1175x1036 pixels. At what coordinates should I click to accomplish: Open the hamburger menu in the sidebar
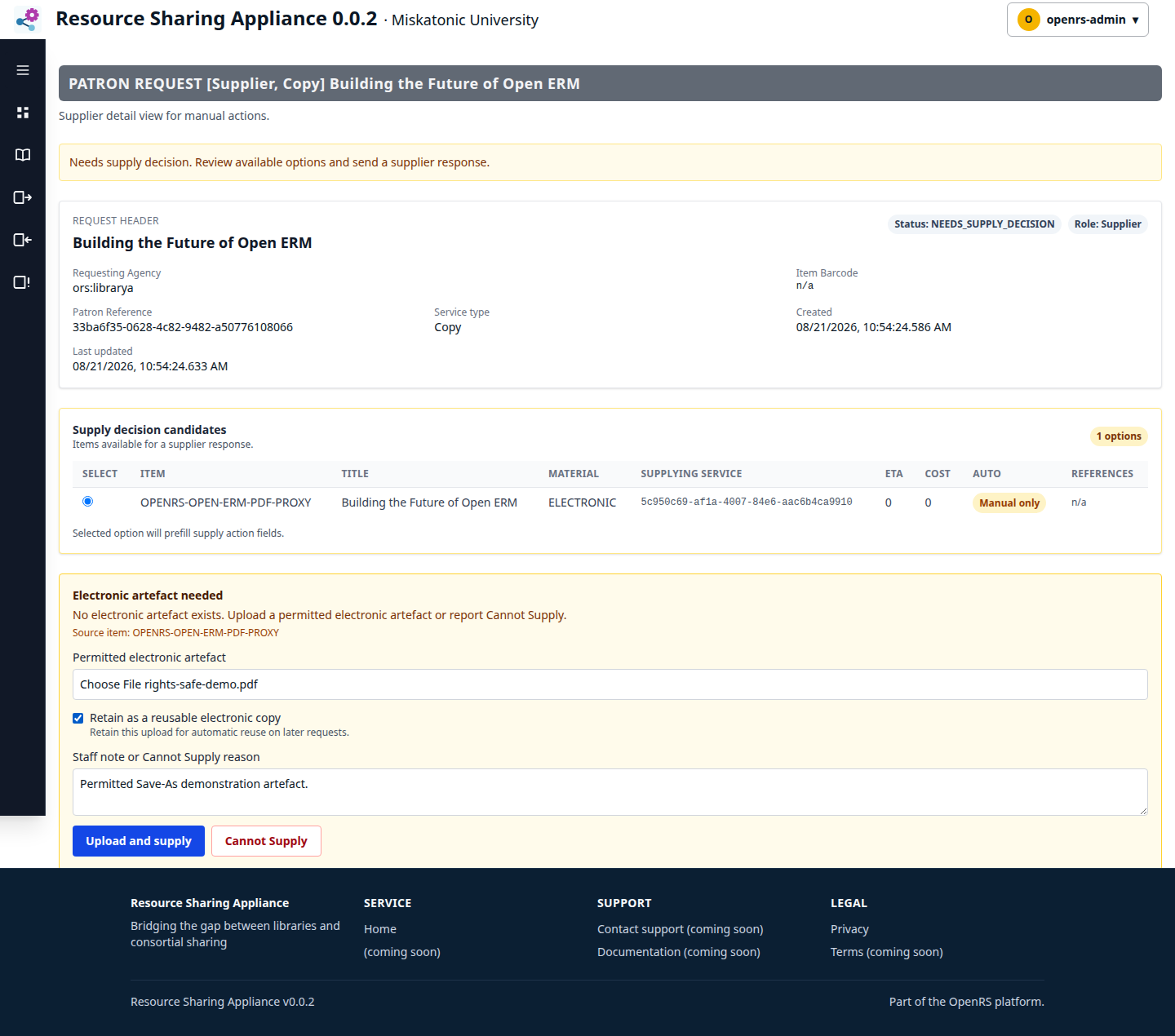[x=23, y=70]
